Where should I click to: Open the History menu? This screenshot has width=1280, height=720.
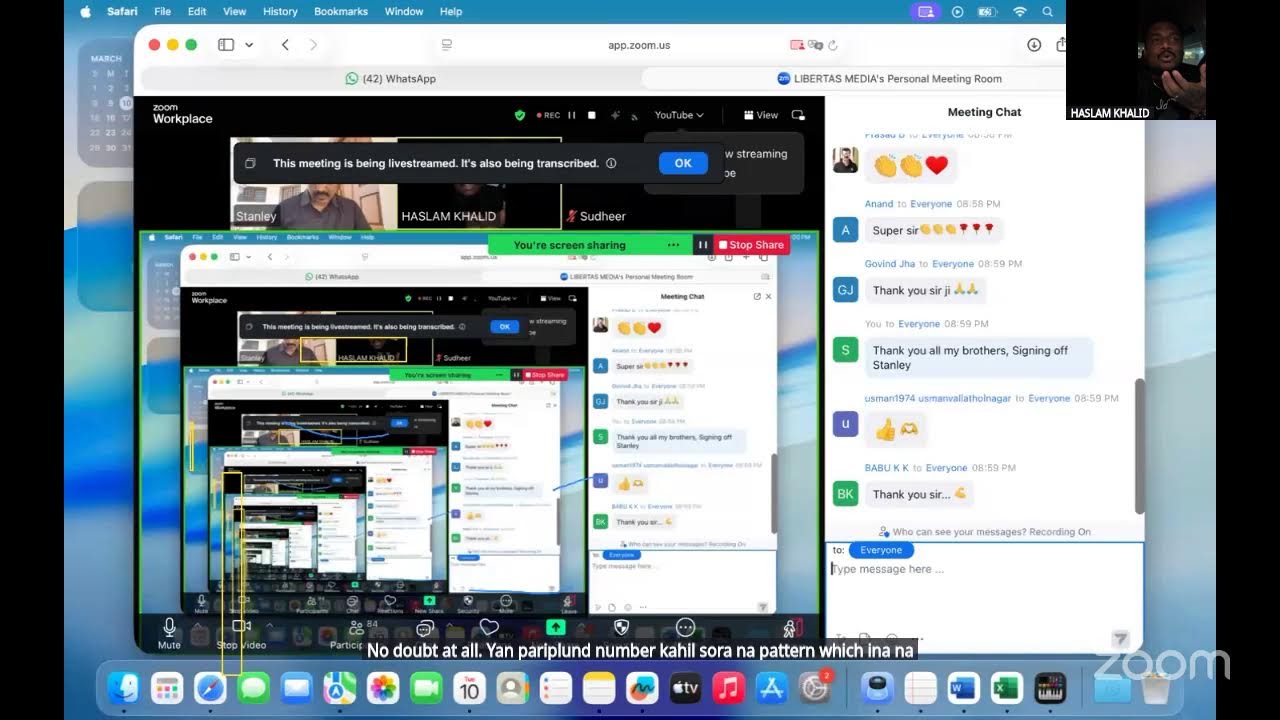pyautogui.click(x=280, y=12)
